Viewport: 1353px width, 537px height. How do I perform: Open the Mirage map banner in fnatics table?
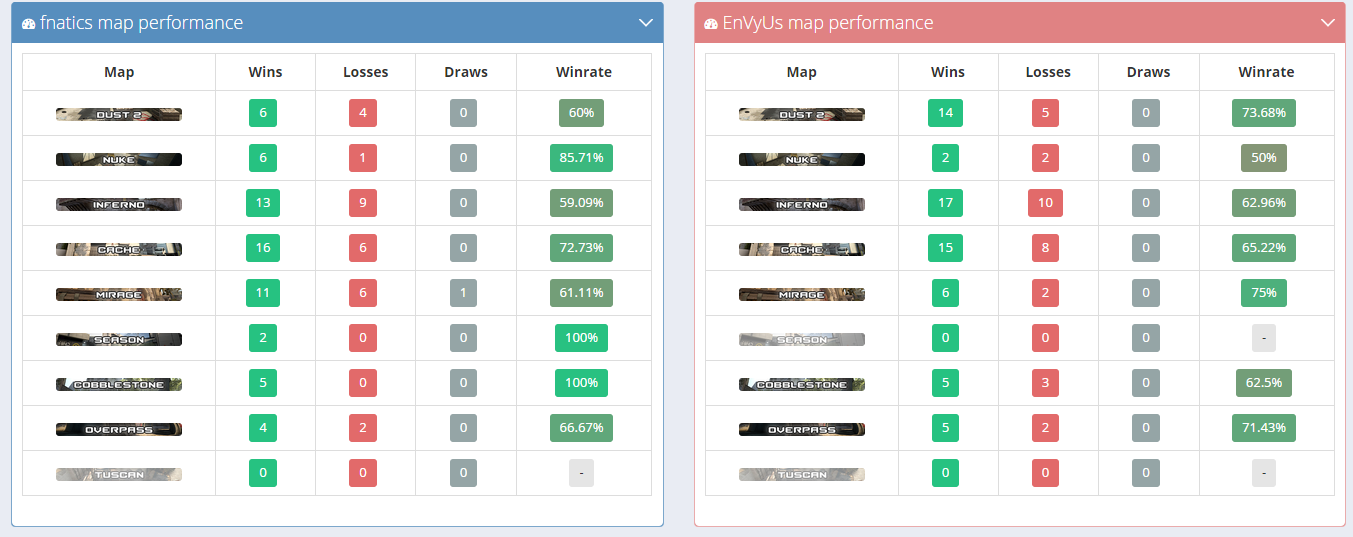(119, 294)
